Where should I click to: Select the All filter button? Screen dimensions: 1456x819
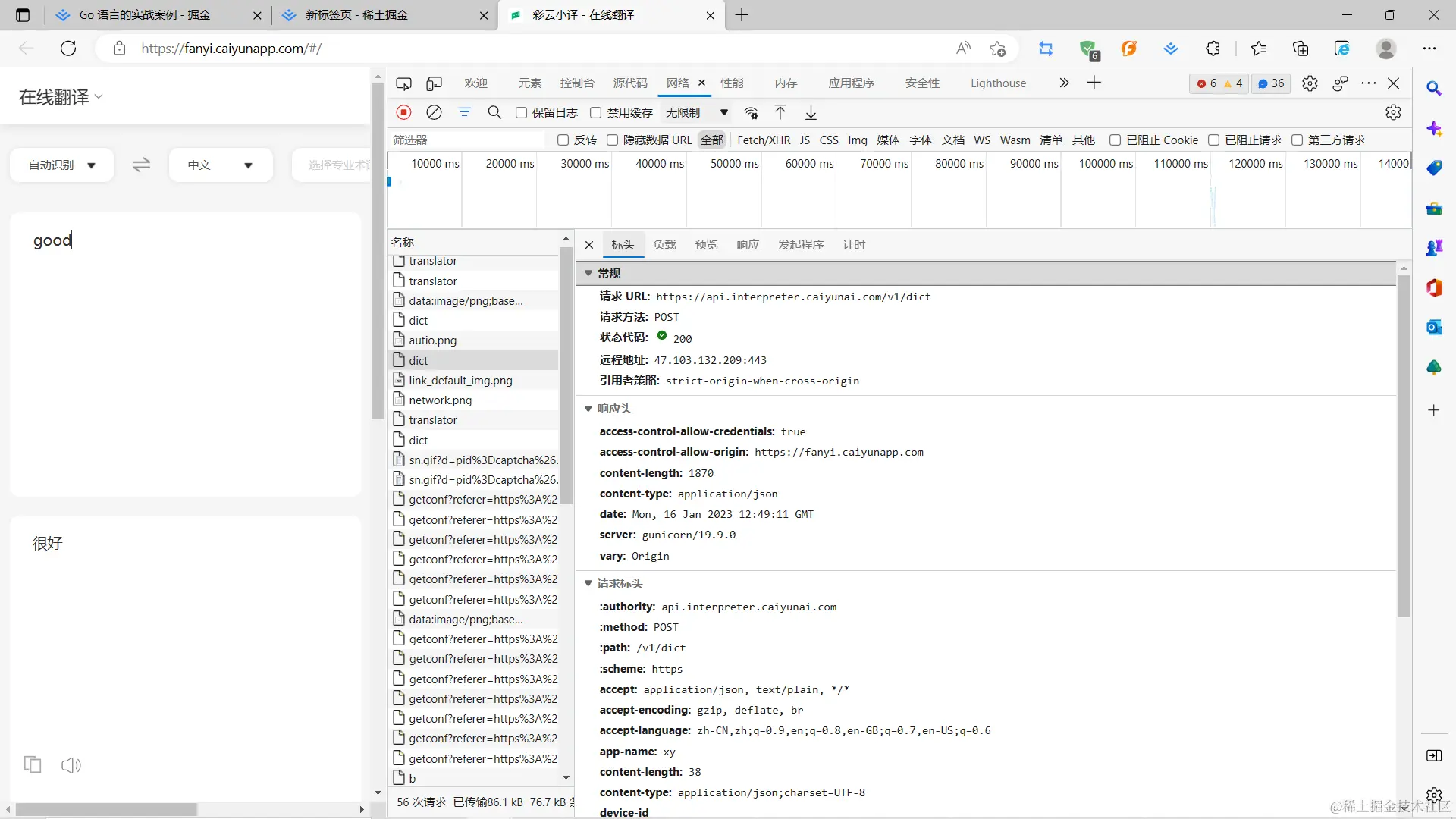pyautogui.click(x=712, y=140)
